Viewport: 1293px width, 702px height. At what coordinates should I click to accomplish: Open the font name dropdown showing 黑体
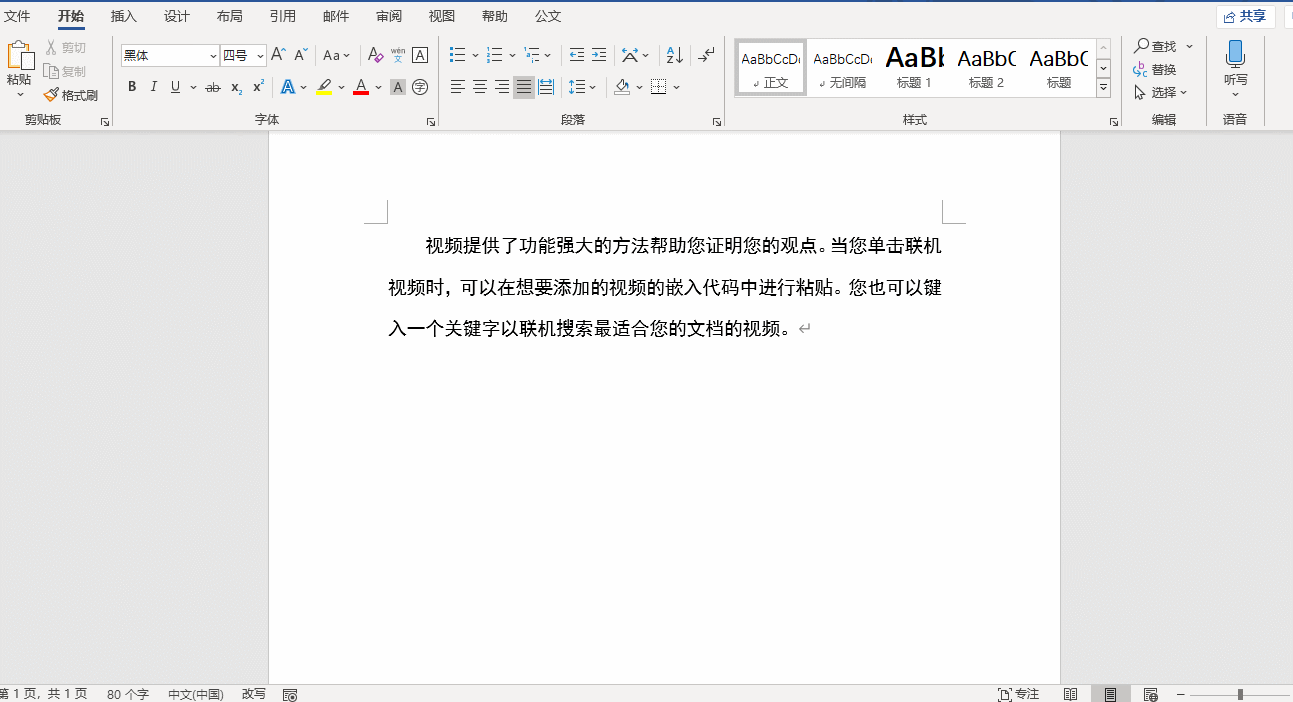pyautogui.click(x=213, y=56)
